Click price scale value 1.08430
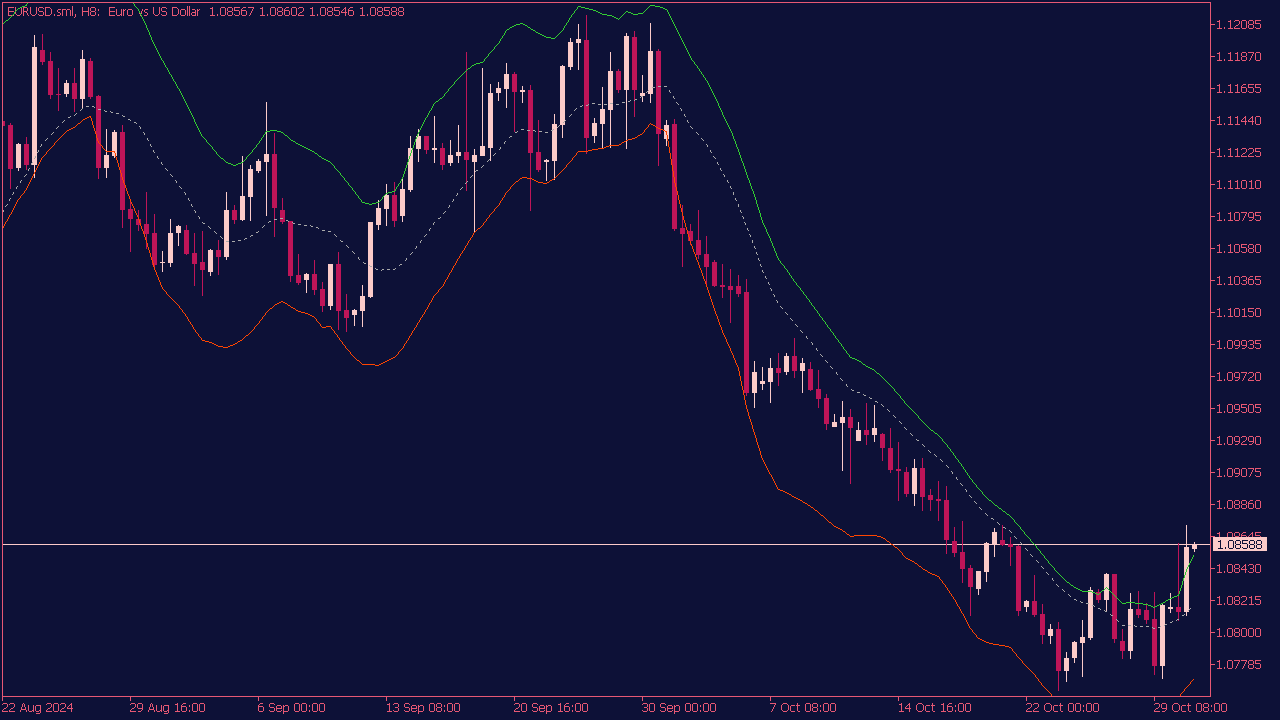 point(1240,569)
